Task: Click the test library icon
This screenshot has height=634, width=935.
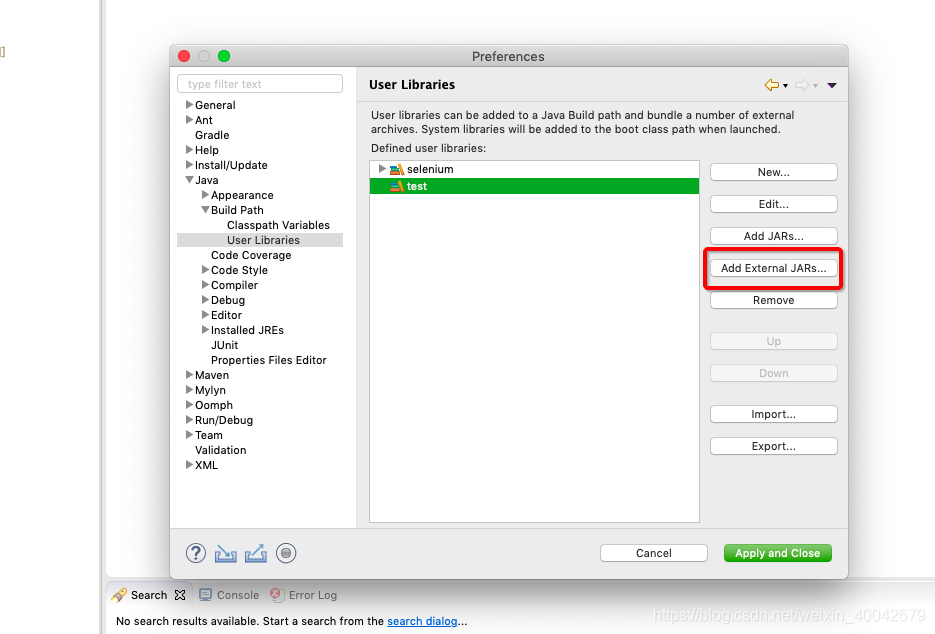Action: (x=397, y=187)
